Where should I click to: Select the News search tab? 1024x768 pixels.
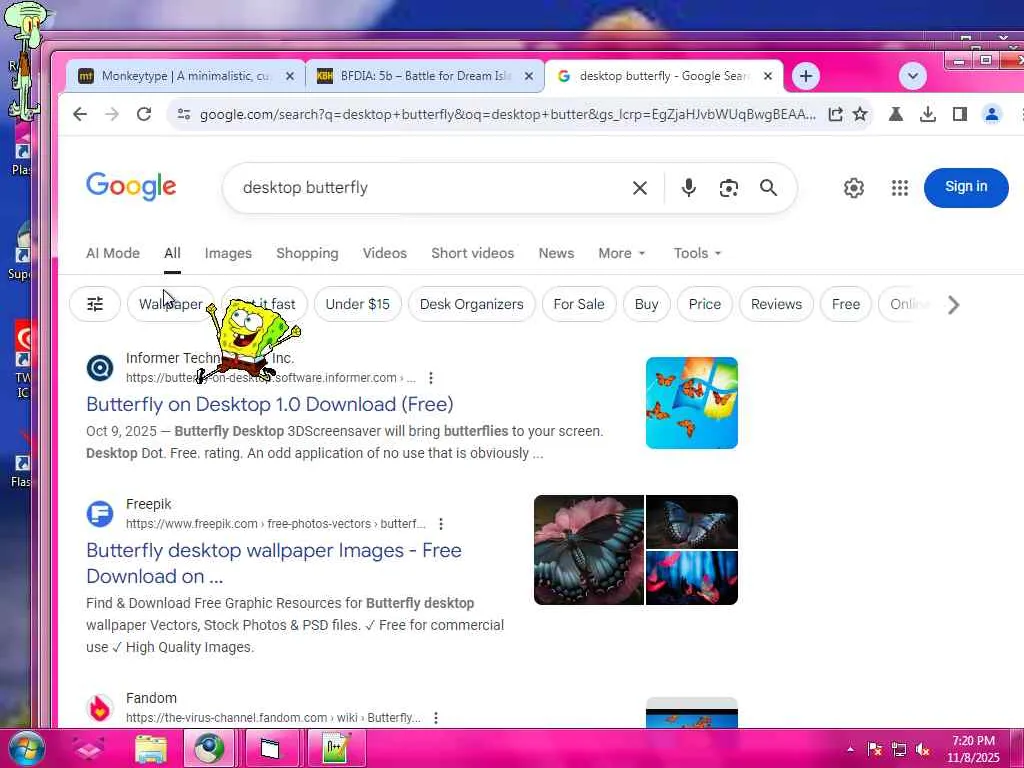[556, 253]
